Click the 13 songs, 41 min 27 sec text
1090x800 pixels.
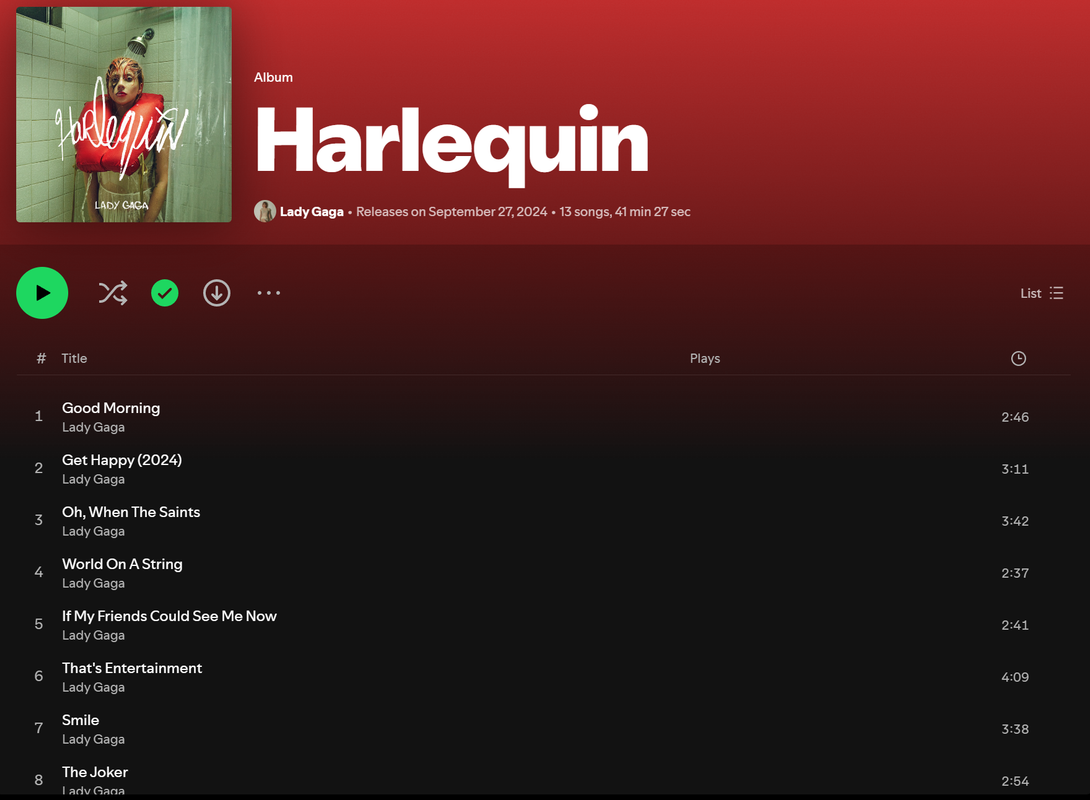coord(625,211)
